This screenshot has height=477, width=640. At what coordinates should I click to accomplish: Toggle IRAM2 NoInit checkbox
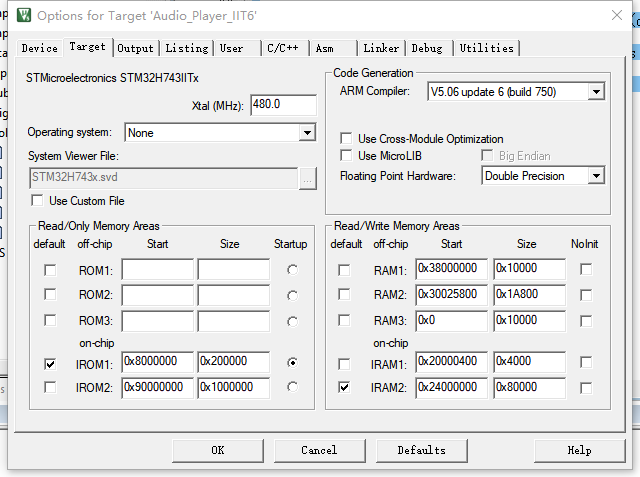click(x=586, y=388)
